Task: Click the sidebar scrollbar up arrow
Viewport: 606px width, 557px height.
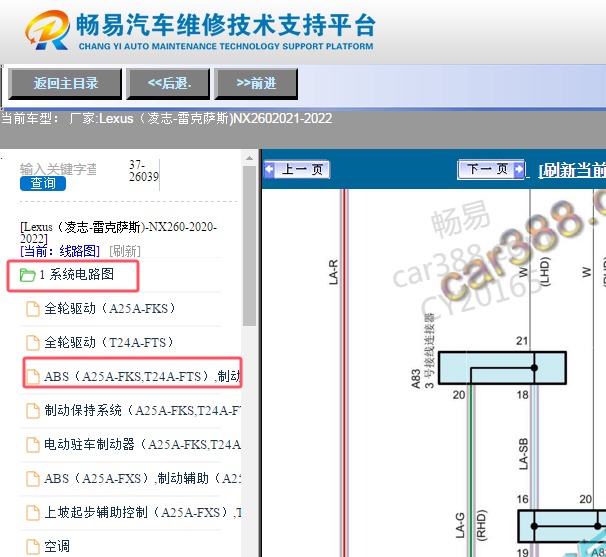Action: (249, 158)
